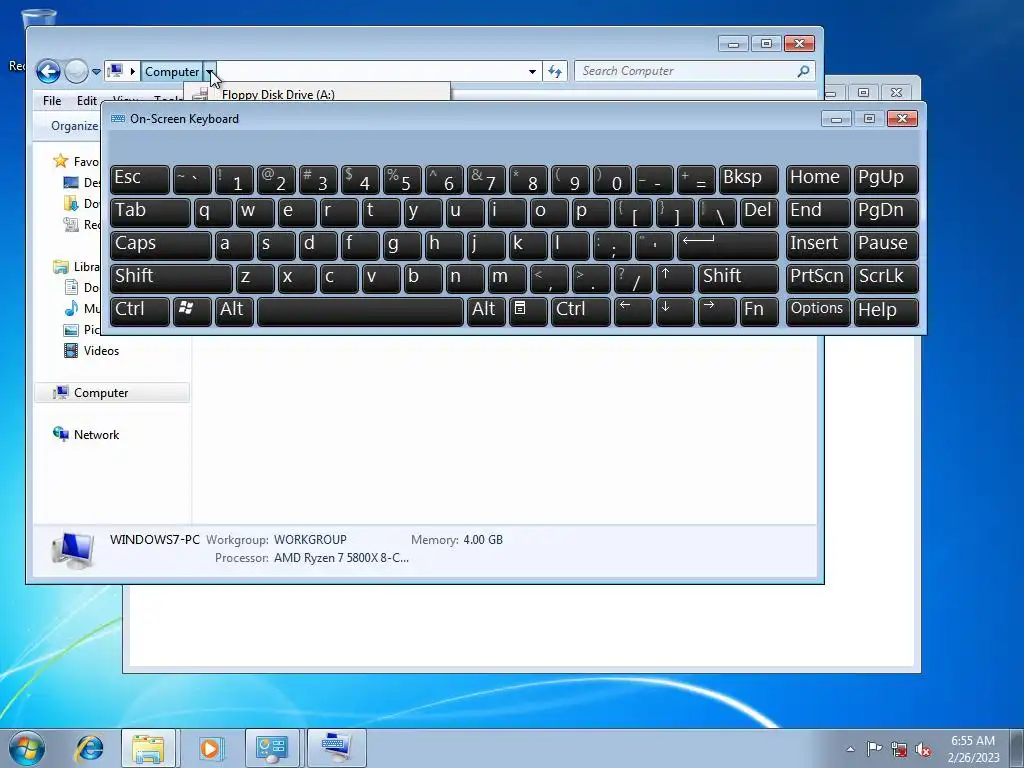
Task: Toggle the left Ctrl key
Action: 140,311
